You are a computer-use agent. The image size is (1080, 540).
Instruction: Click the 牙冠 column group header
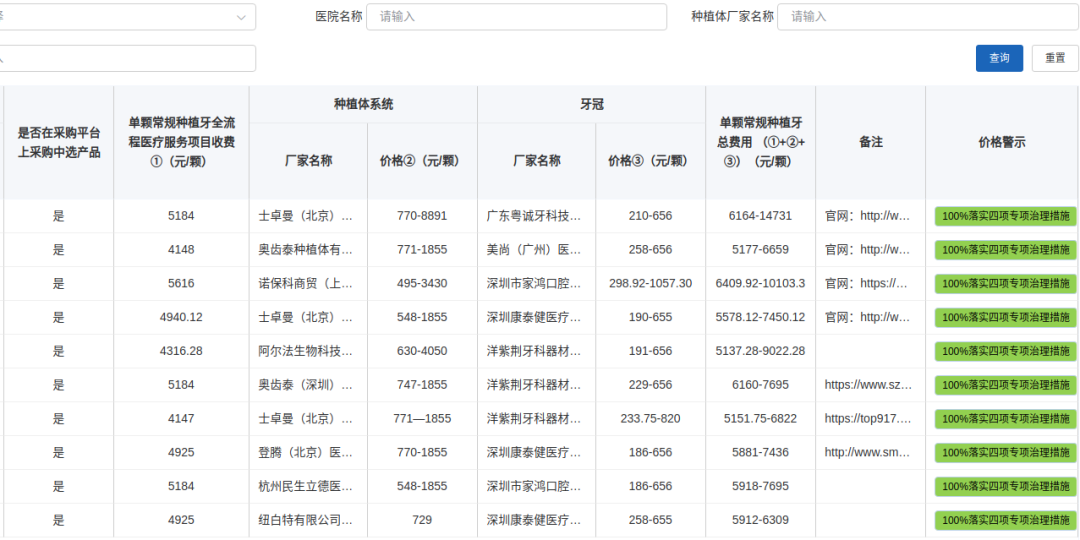pos(591,104)
